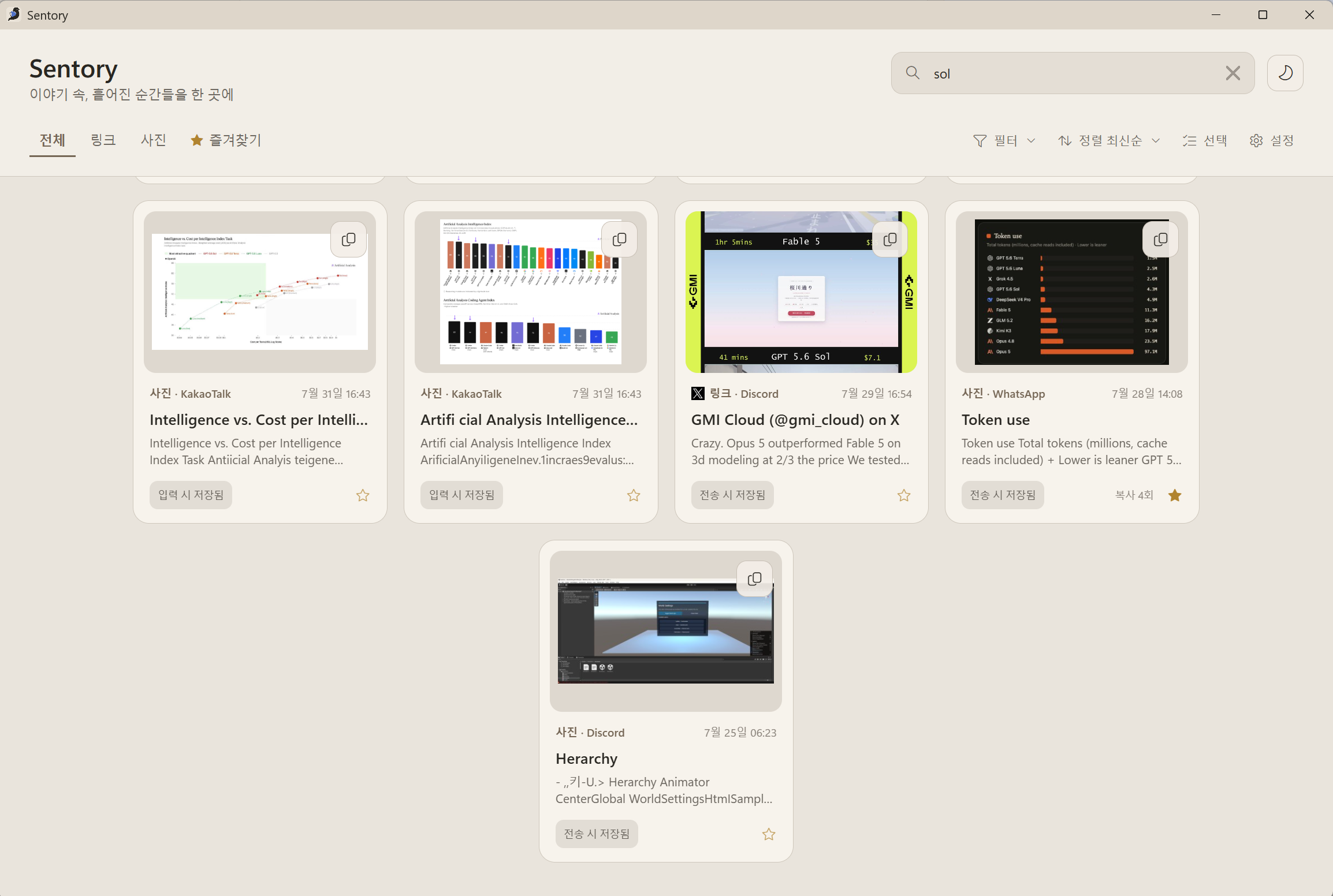Image resolution: width=1333 pixels, height=896 pixels.
Task: Open the Token use chart thumbnail
Action: tap(1072, 292)
